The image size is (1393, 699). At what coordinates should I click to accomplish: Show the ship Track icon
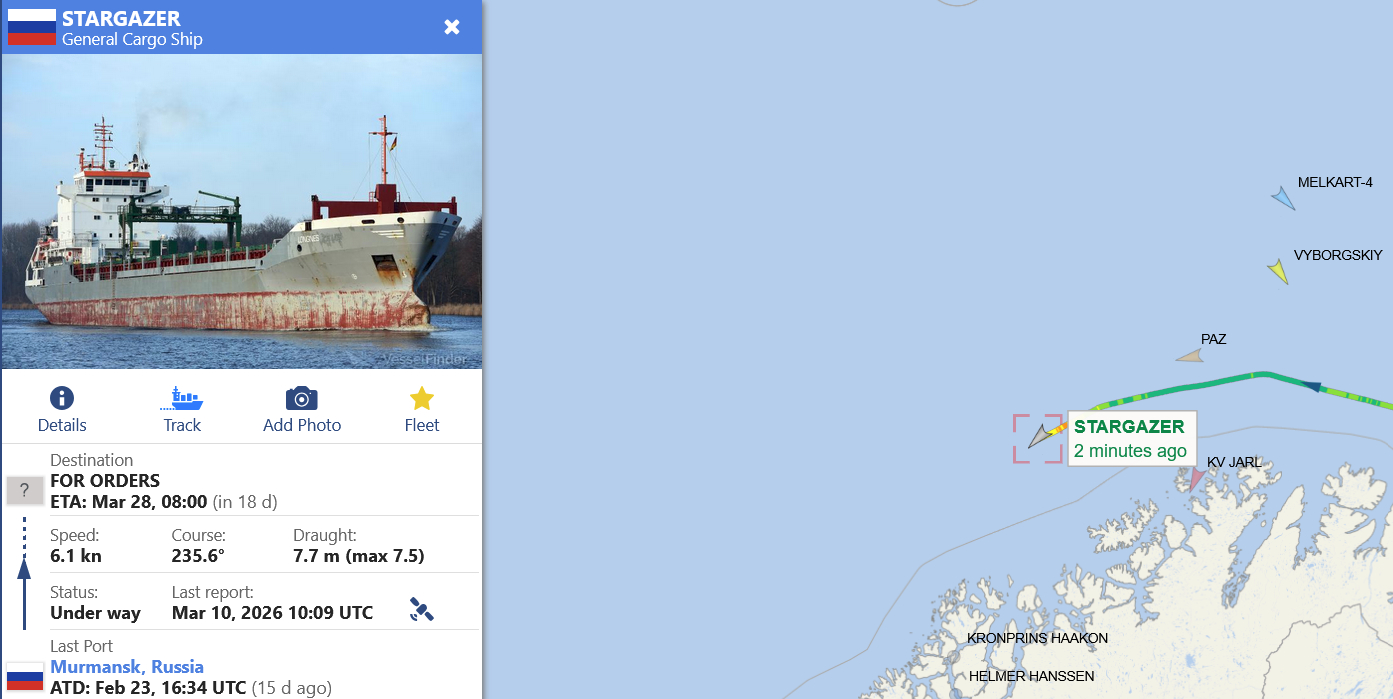[182, 398]
